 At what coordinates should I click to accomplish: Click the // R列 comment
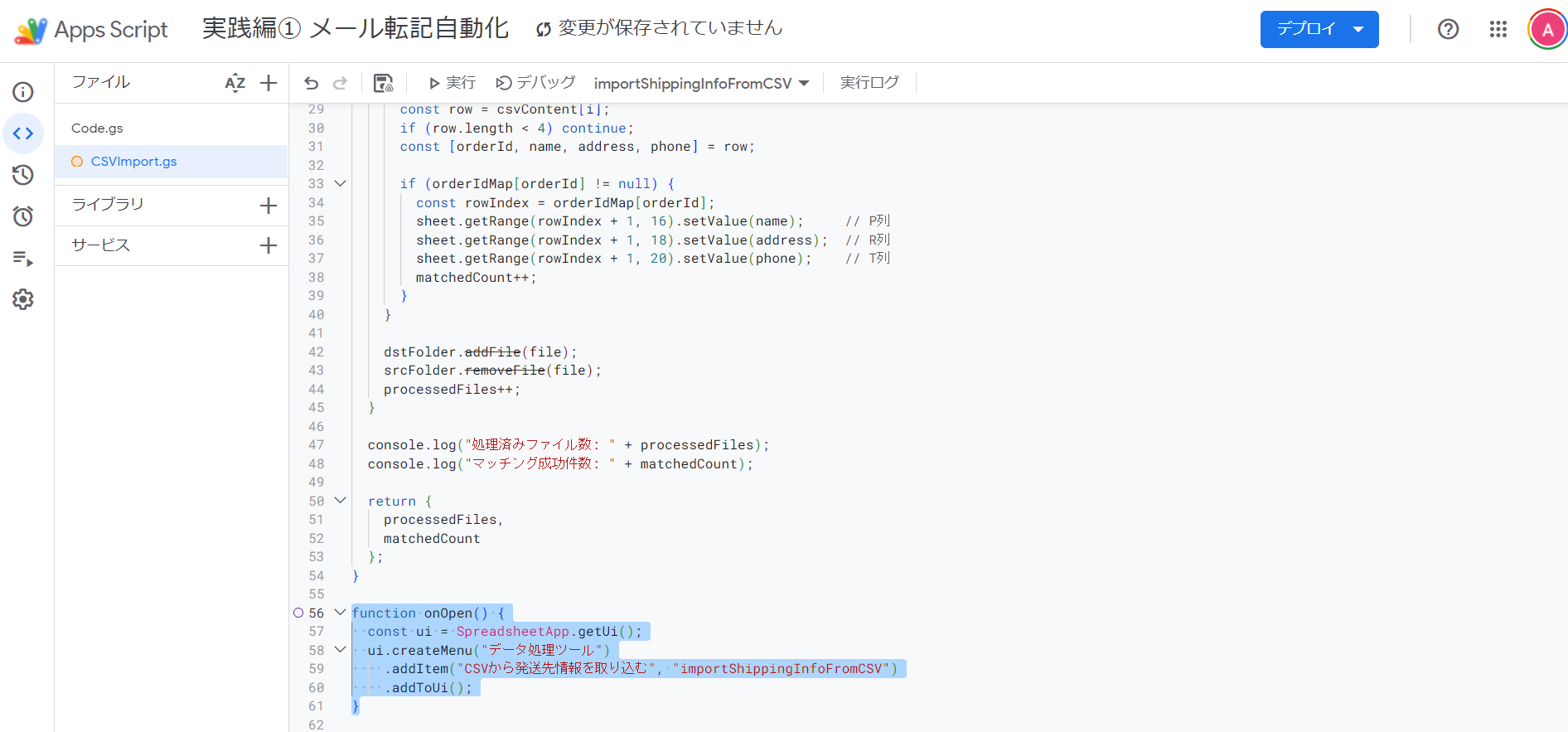[x=868, y=240]
